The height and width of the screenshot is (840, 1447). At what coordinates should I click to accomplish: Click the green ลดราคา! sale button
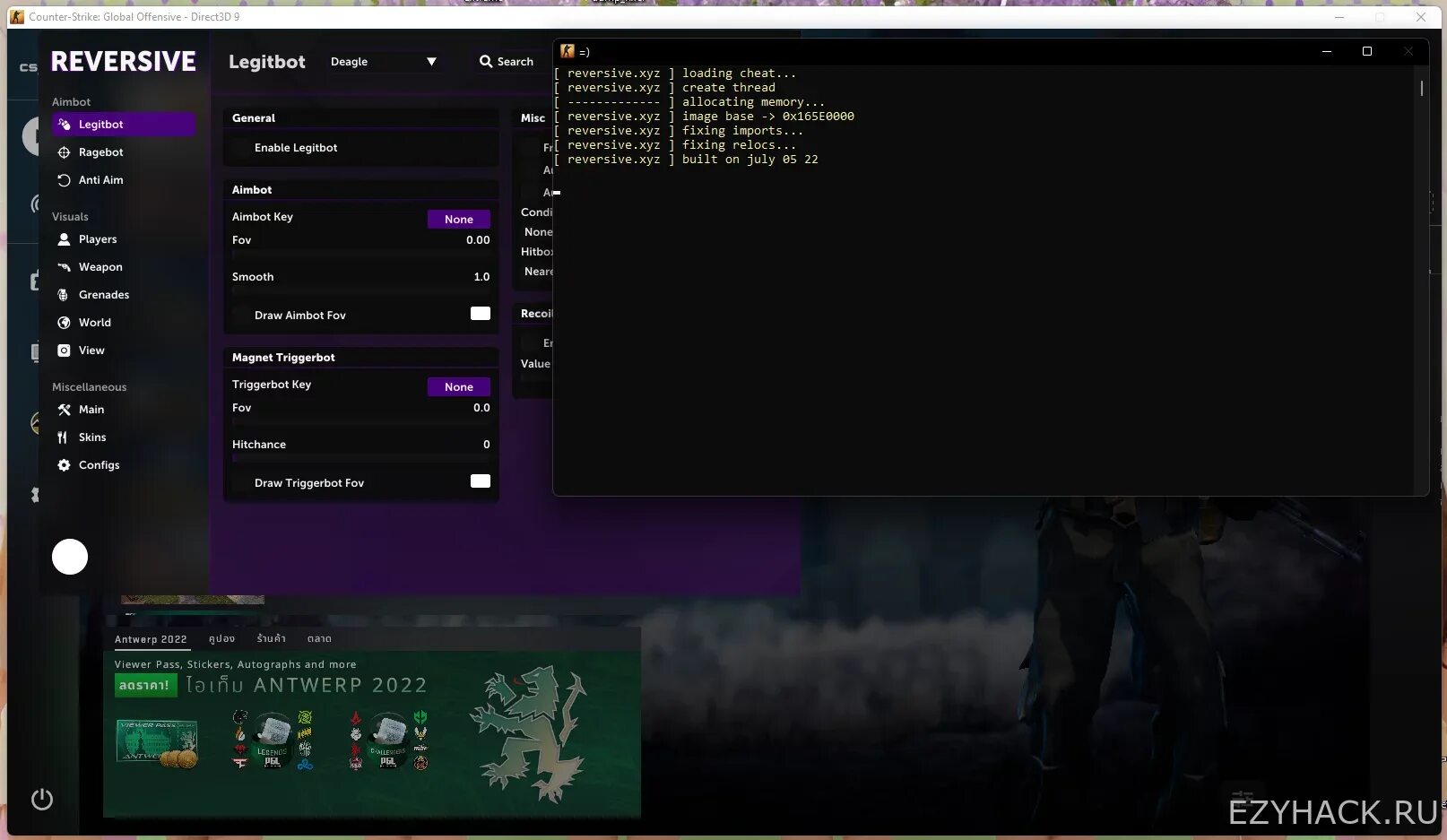coord(145,685)
